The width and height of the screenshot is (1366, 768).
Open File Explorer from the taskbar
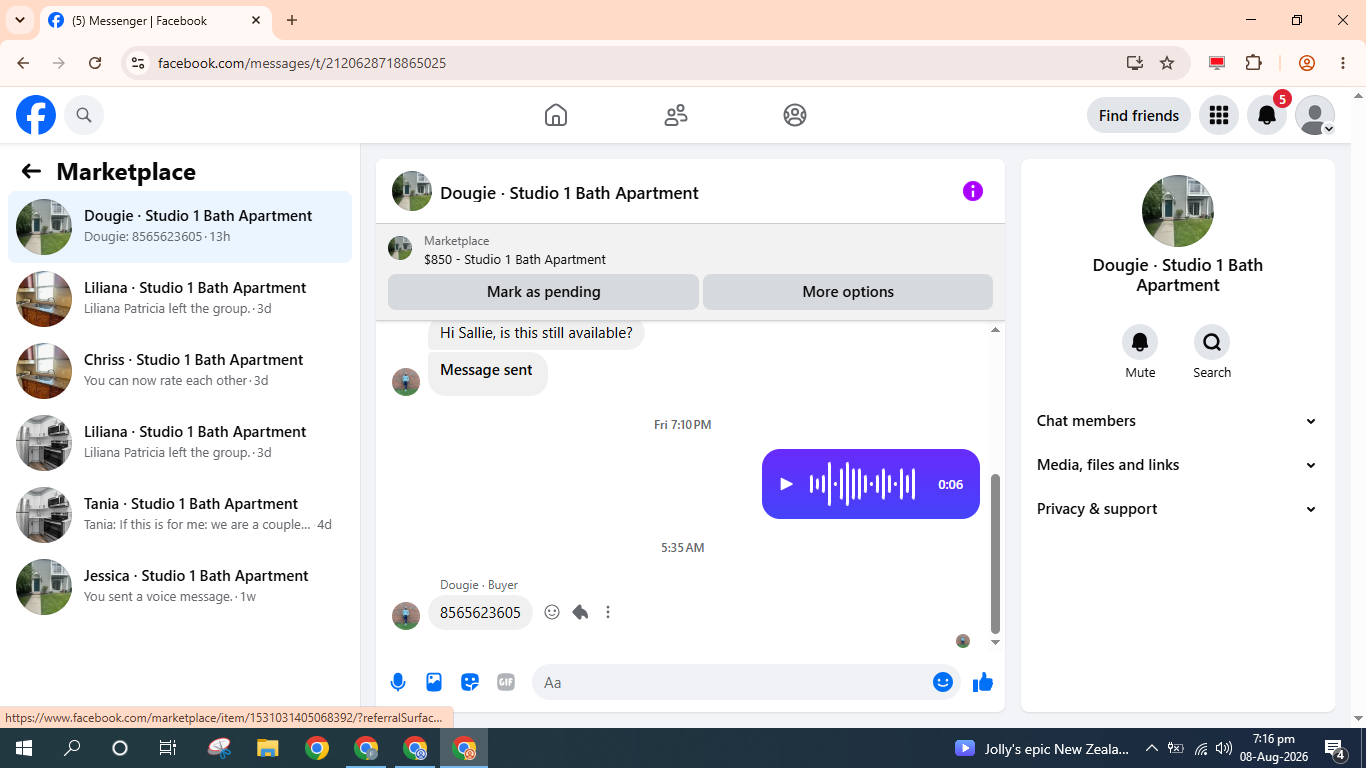tap(267, 748)
